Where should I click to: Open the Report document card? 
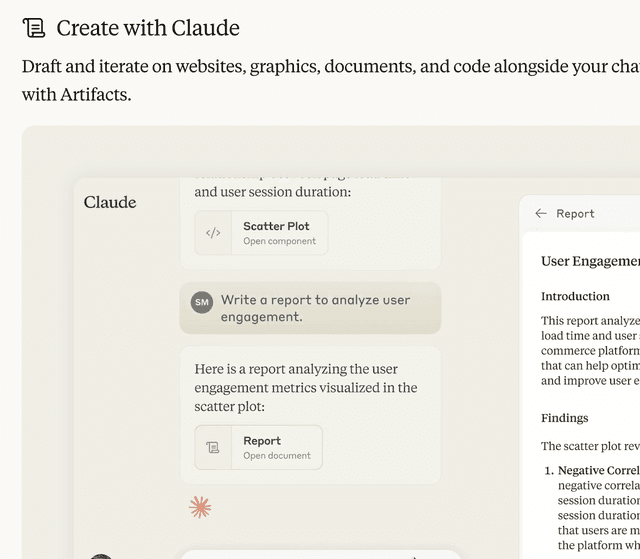[258, 448]
